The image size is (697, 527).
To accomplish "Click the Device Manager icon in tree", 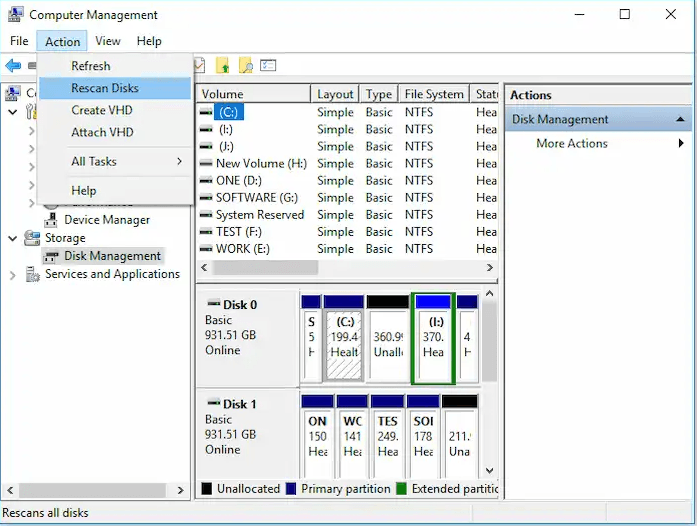I will 52,220.
